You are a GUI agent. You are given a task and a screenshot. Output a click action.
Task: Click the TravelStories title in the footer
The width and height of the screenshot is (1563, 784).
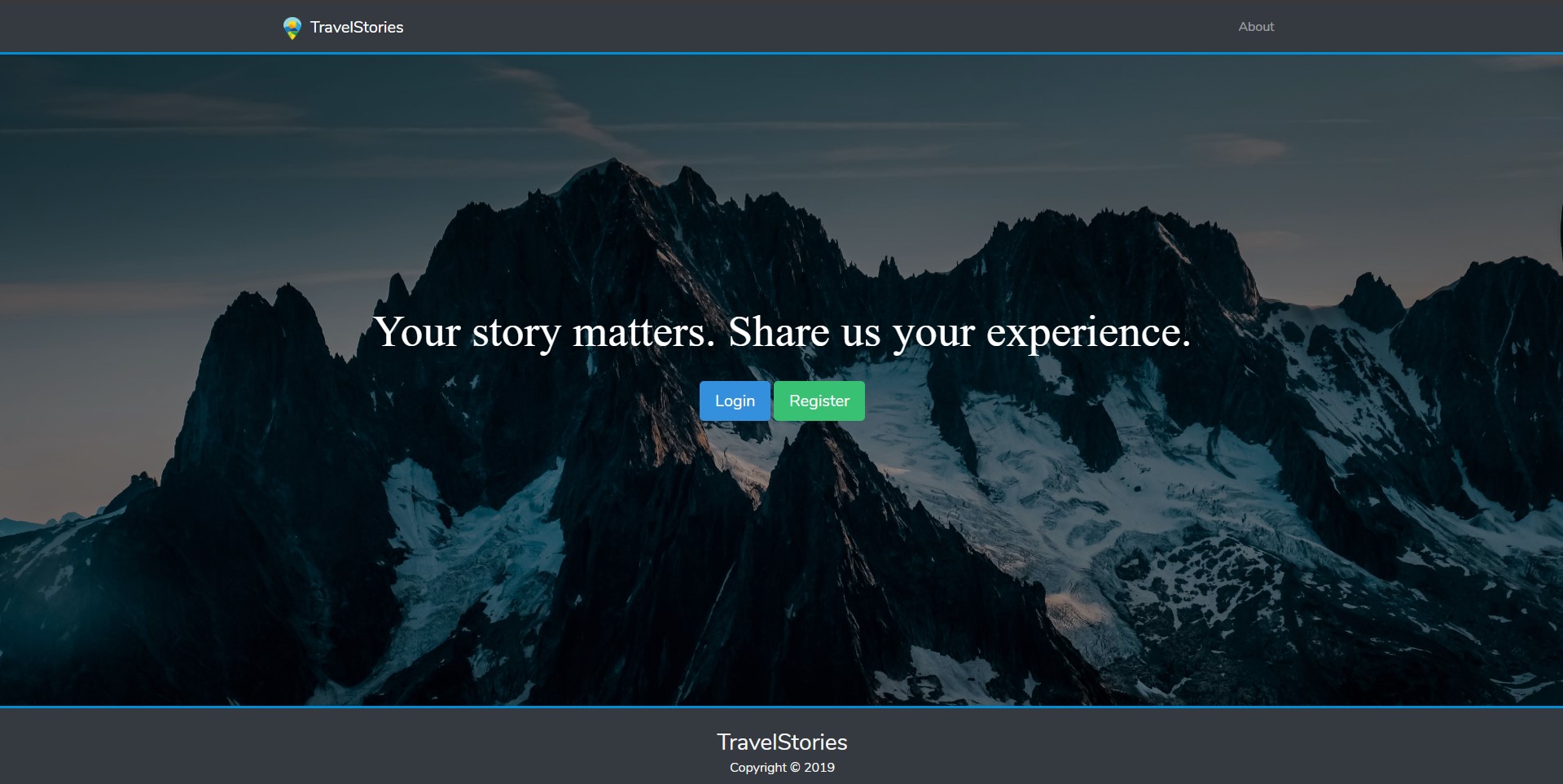coord(781,742)
